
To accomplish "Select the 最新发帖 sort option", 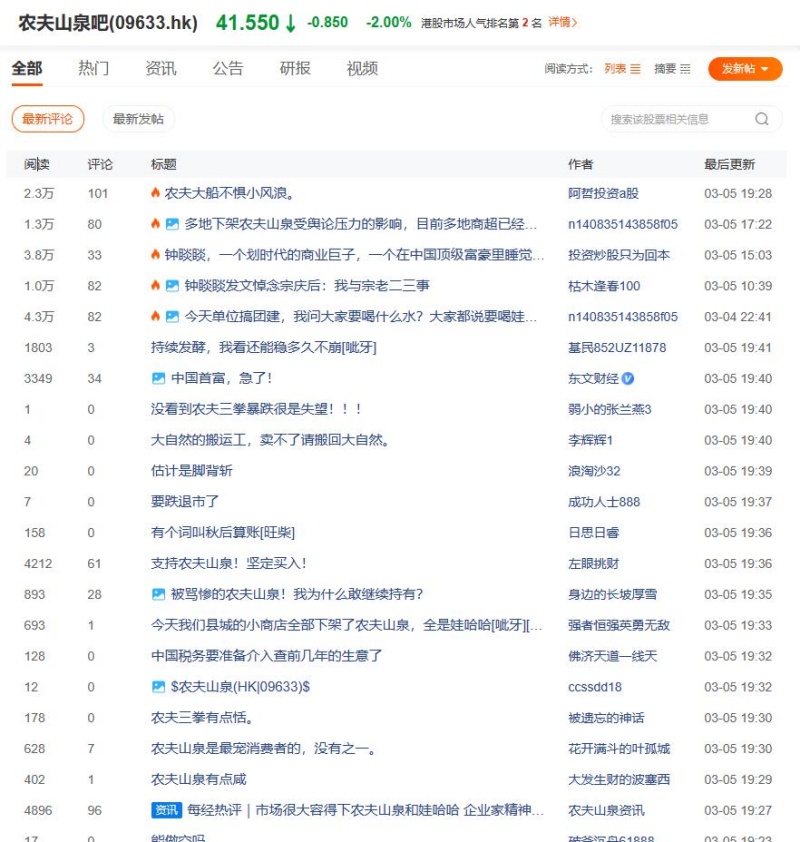I will pos(138,119).
